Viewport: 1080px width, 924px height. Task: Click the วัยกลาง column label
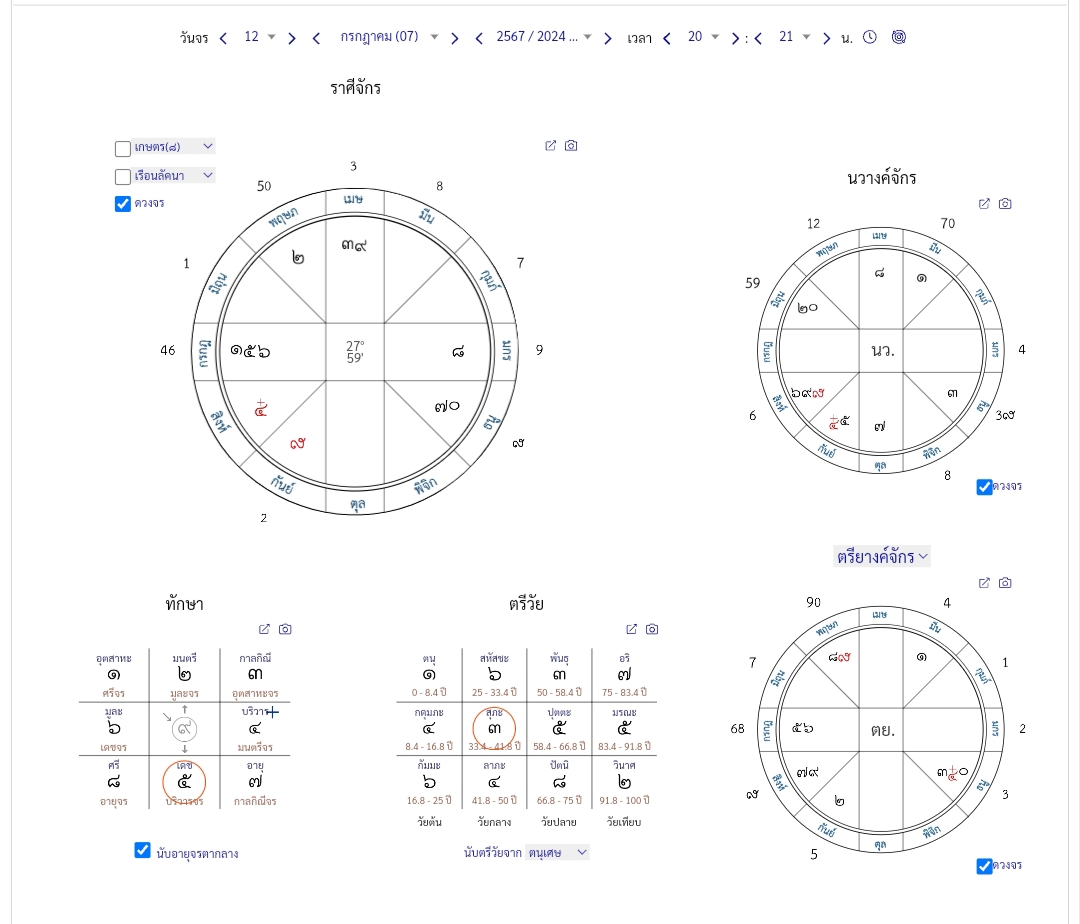(494, 822)
